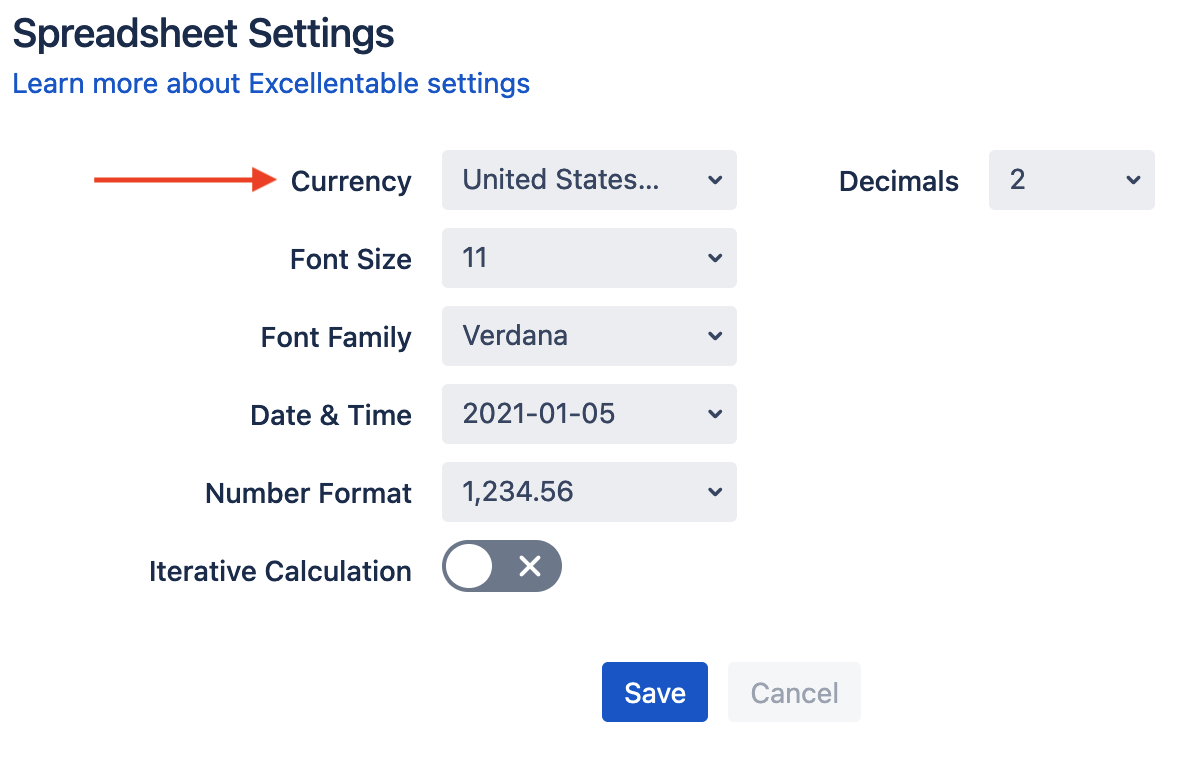This screenshot has height=776, width=1200.
Task: Click the Spreadsheet Settings heading
Action: pyautogui.click(x=203, y=34)
